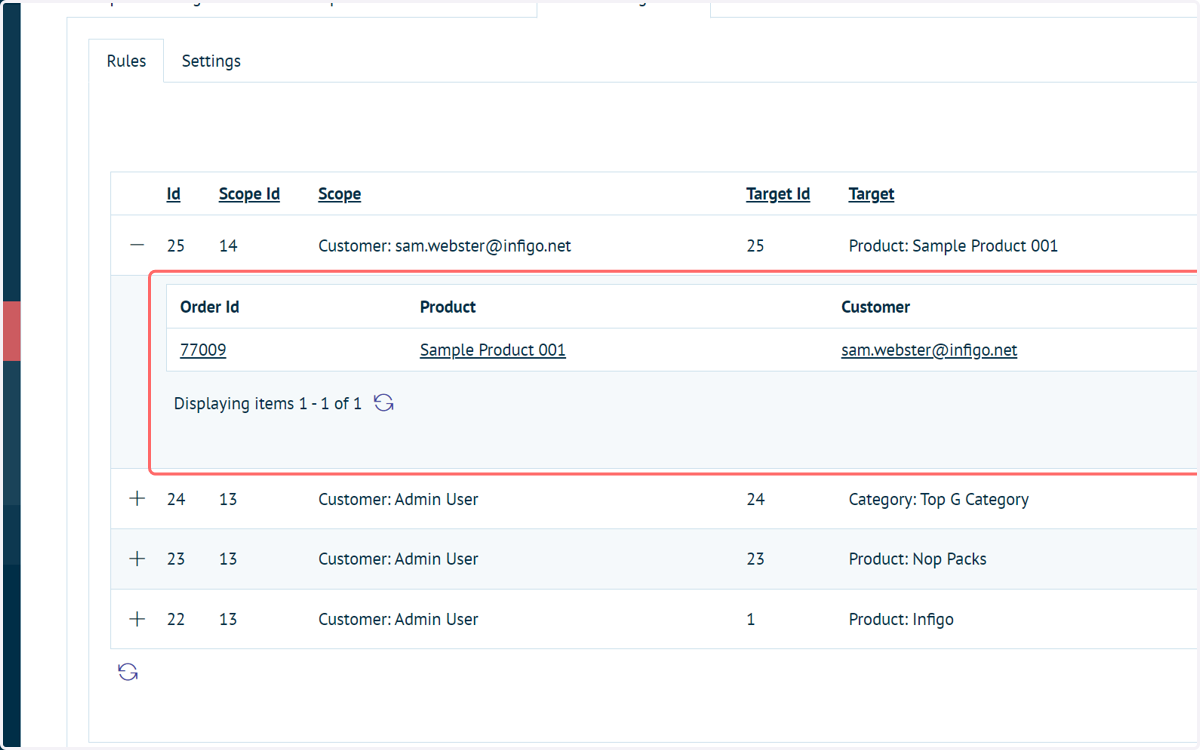Screen dimensions: 1200x750
Task: Select Scope Id 13 in row 23
Action: click(x=228, y=559)
